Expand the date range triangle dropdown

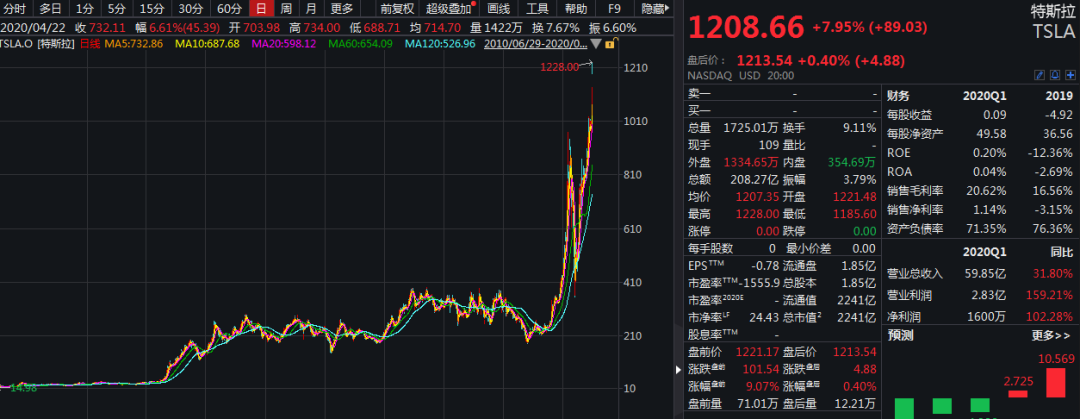click(x=597, y=45)
